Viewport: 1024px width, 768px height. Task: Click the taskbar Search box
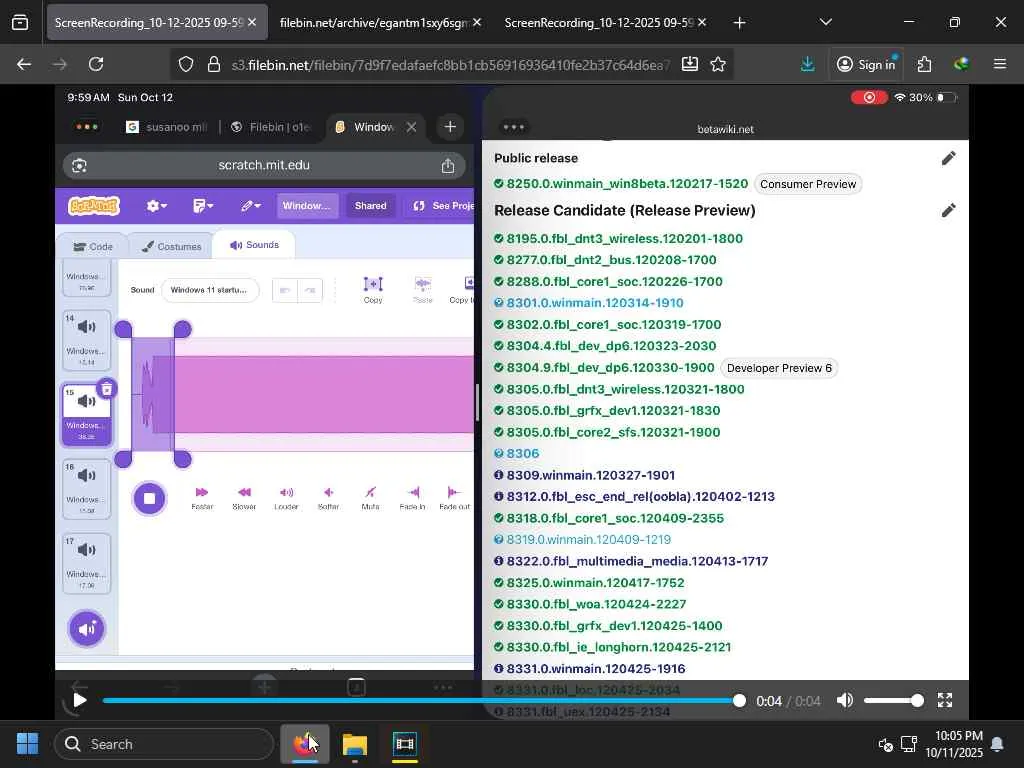(x=164, y=744)
